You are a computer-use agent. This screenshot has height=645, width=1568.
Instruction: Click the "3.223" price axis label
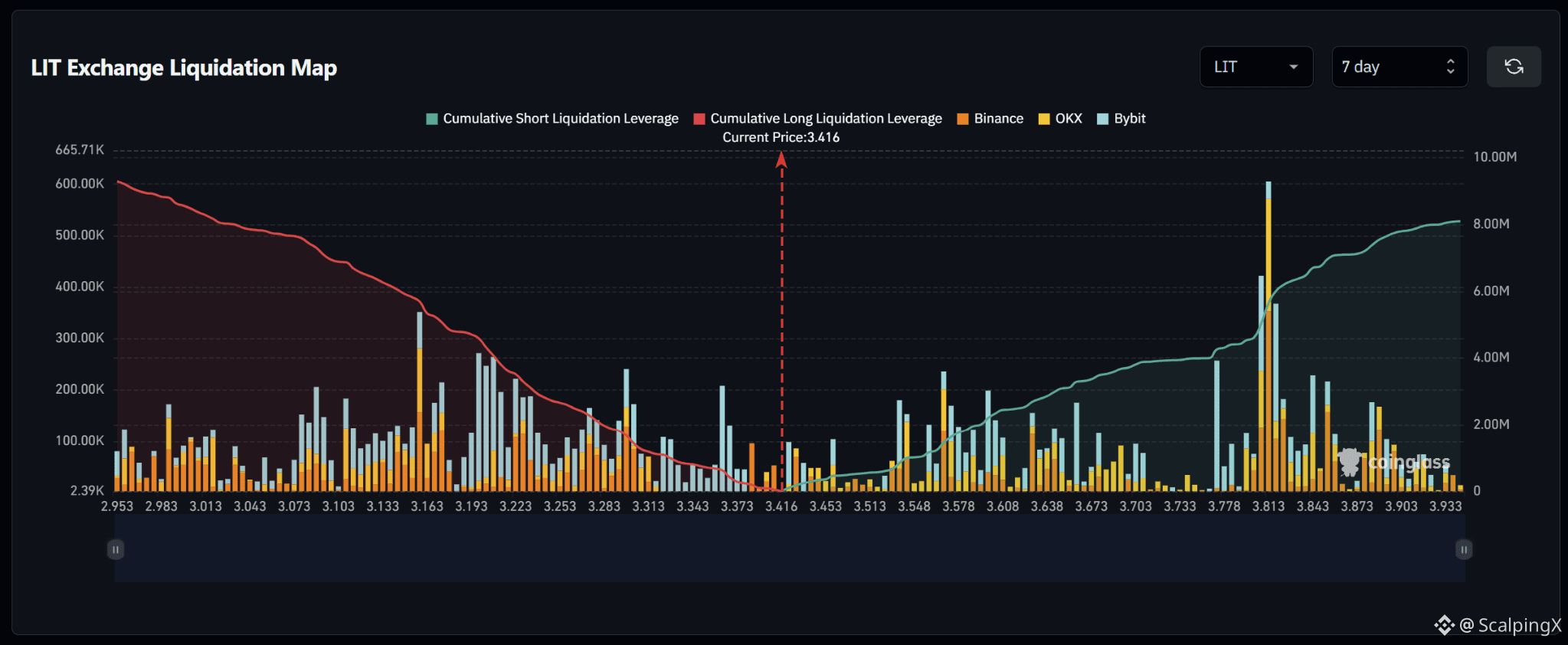(x=516, y=506)
